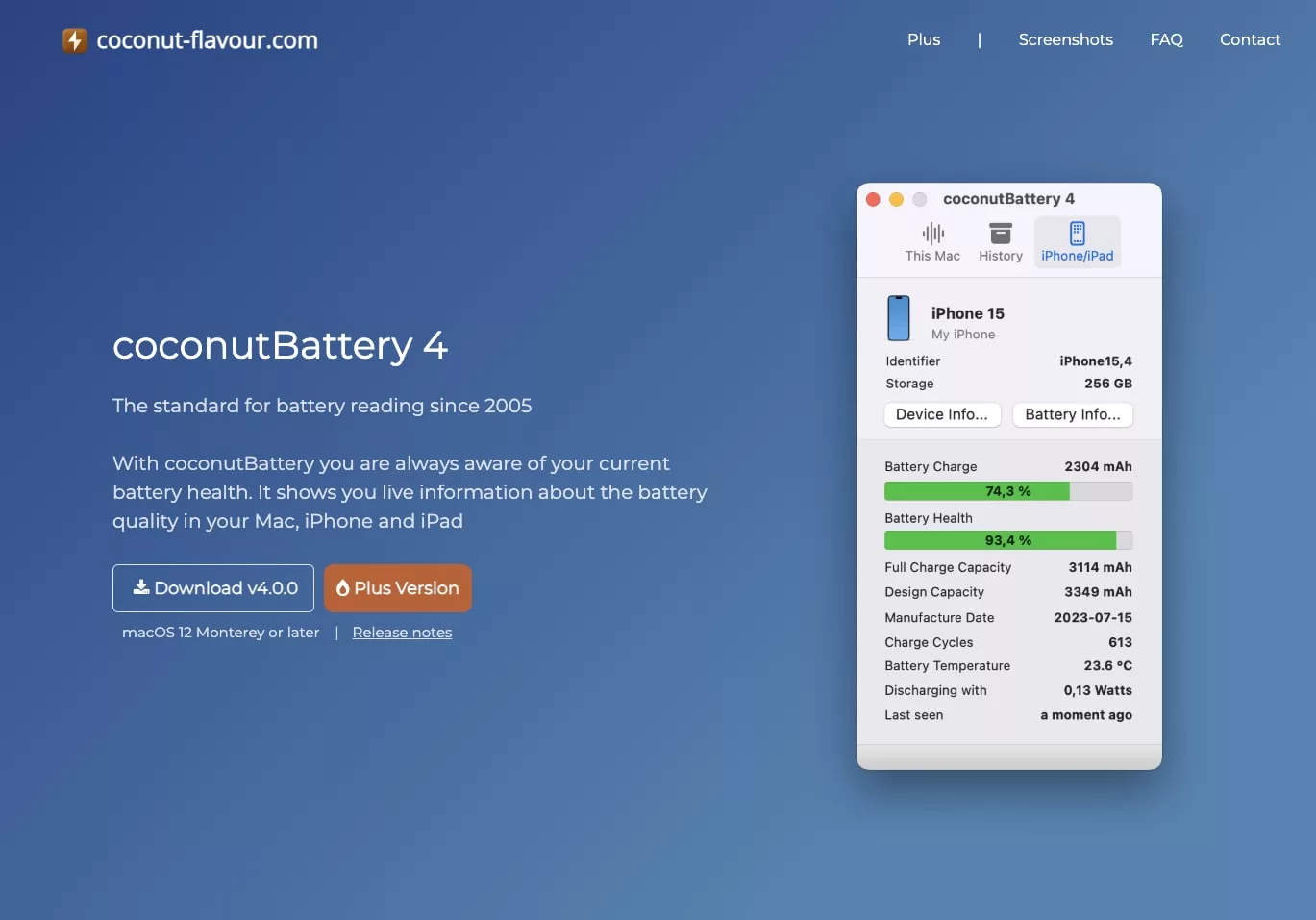Click the coconutBattery 4 window title
Viewport: 1316px width, 920px height.
pyautogui.click(x=1008, y=199)
